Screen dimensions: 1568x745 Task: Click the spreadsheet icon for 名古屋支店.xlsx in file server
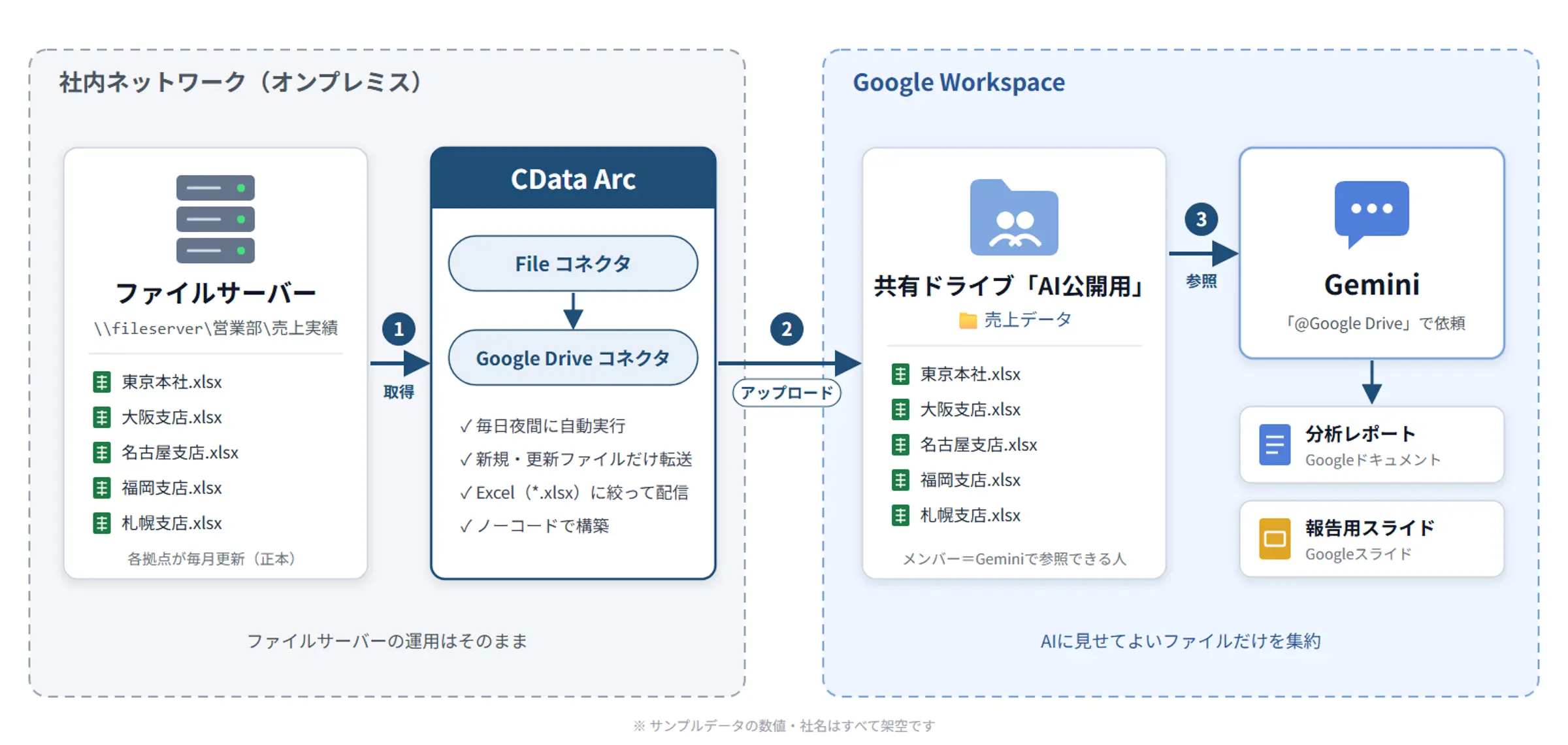(x=101, y=452)
